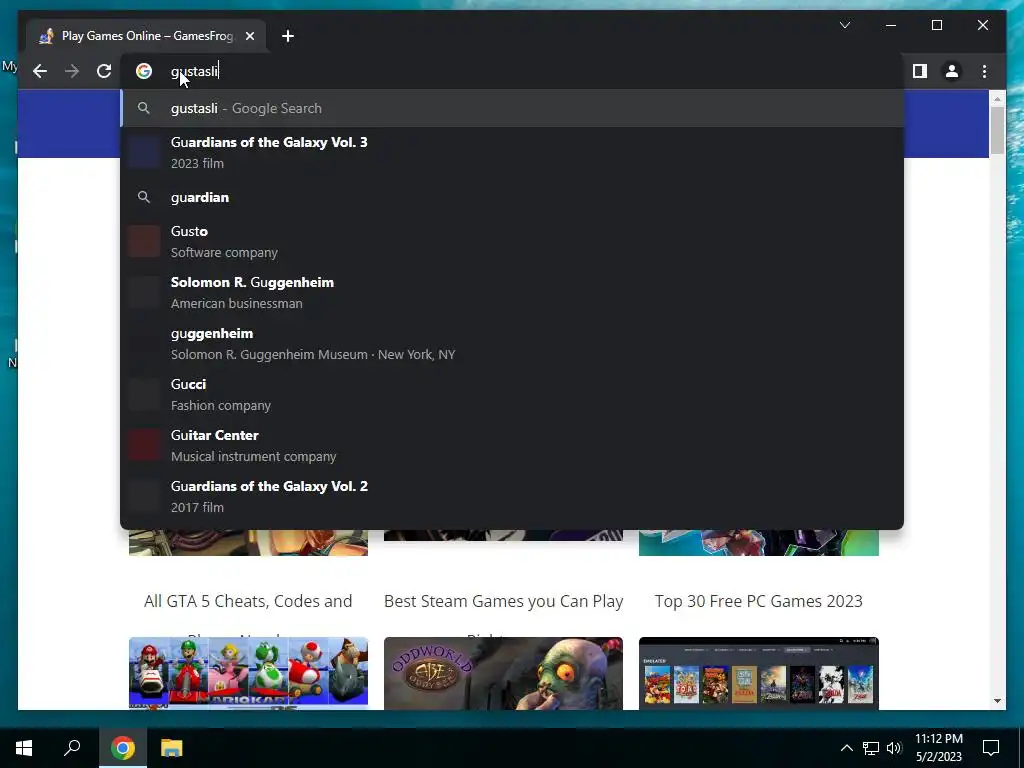
Task: Reload the page with the refresh icon
Action: click(104, 71)
